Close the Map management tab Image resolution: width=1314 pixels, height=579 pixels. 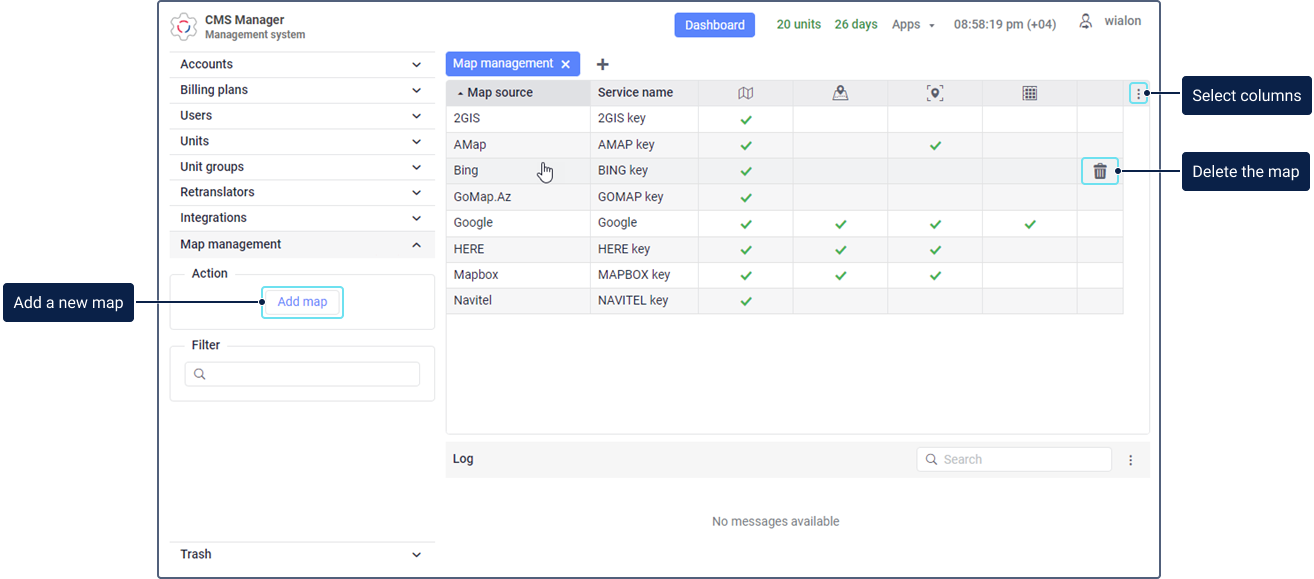565,64
